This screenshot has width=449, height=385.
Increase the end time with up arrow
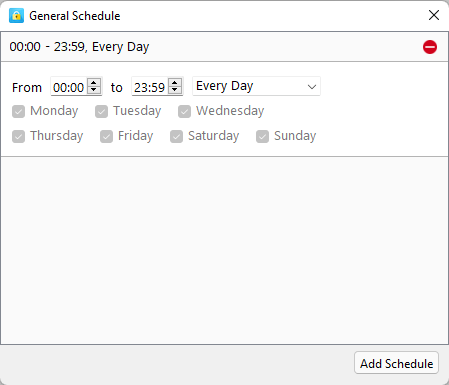pos(175,83)
